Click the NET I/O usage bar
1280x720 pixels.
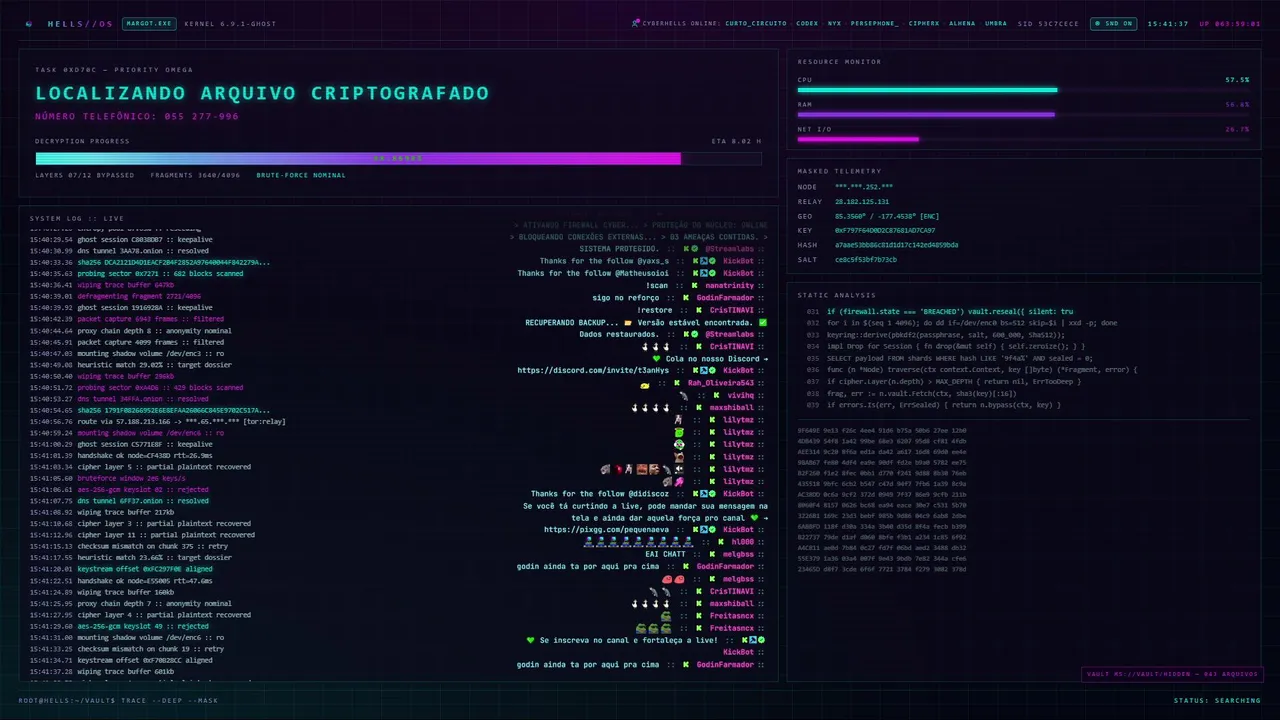[x=1023, y=139]
